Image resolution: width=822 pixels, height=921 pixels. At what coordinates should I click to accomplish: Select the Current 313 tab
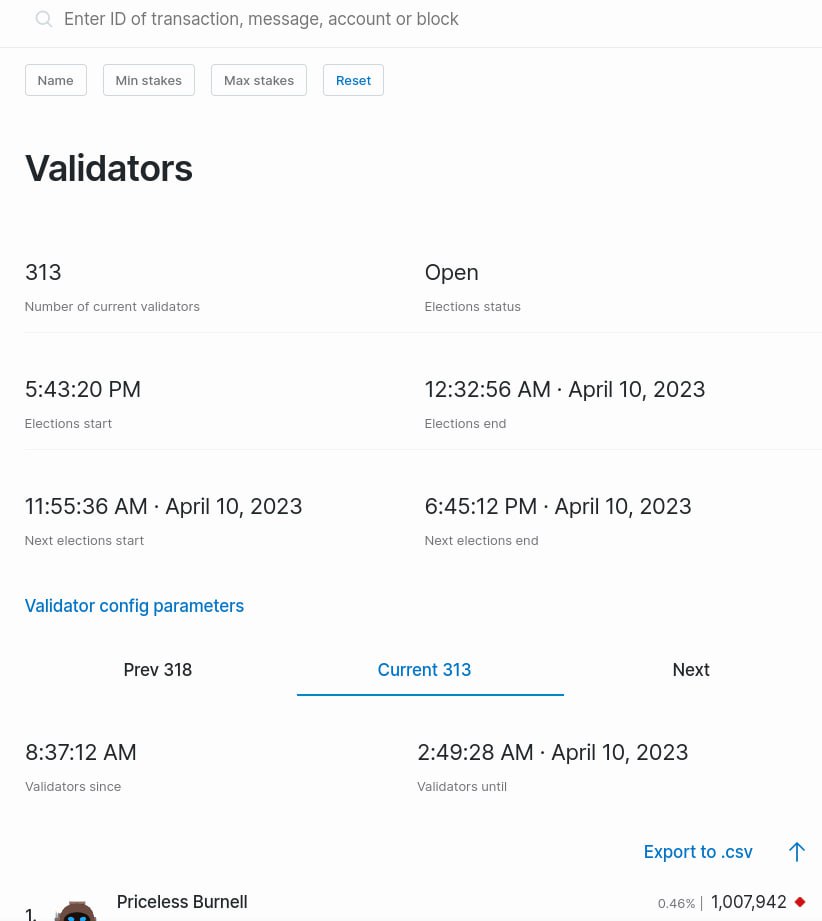424,670
